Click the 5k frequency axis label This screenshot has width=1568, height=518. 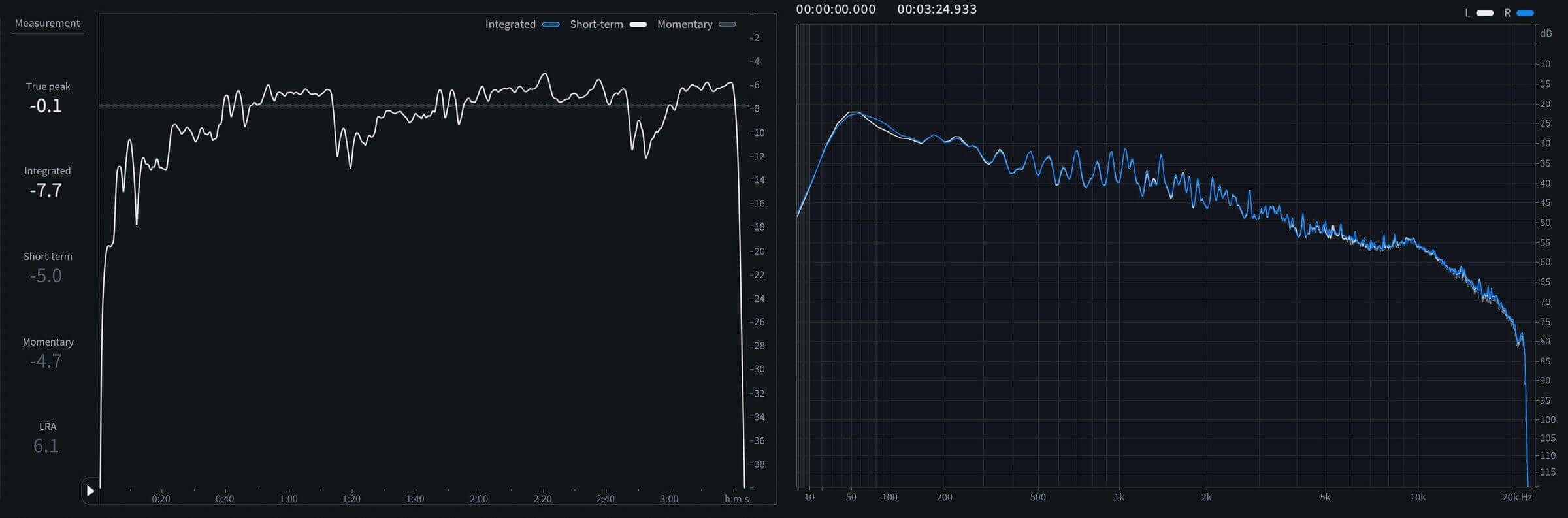(1324, 498)
